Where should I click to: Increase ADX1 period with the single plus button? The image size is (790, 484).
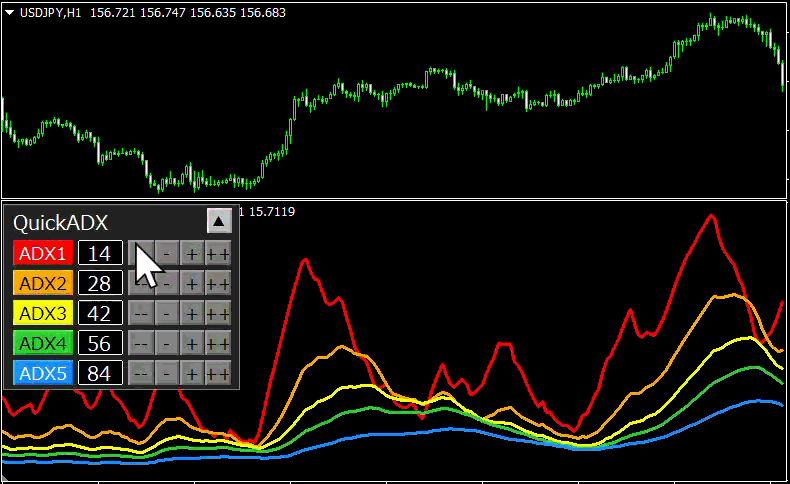pos(192,253)
